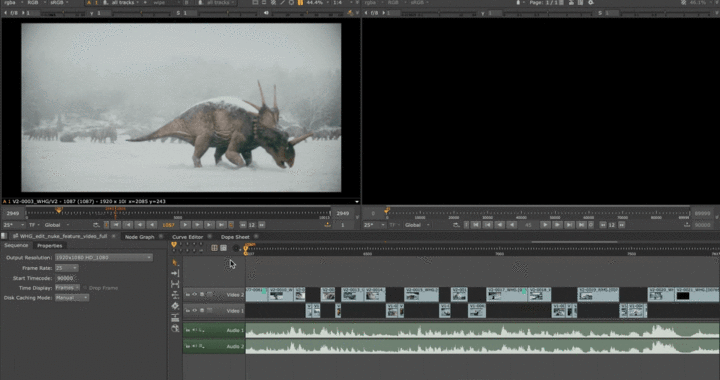
Task: Play backward in the right viewer
Action: coord(511,225)
